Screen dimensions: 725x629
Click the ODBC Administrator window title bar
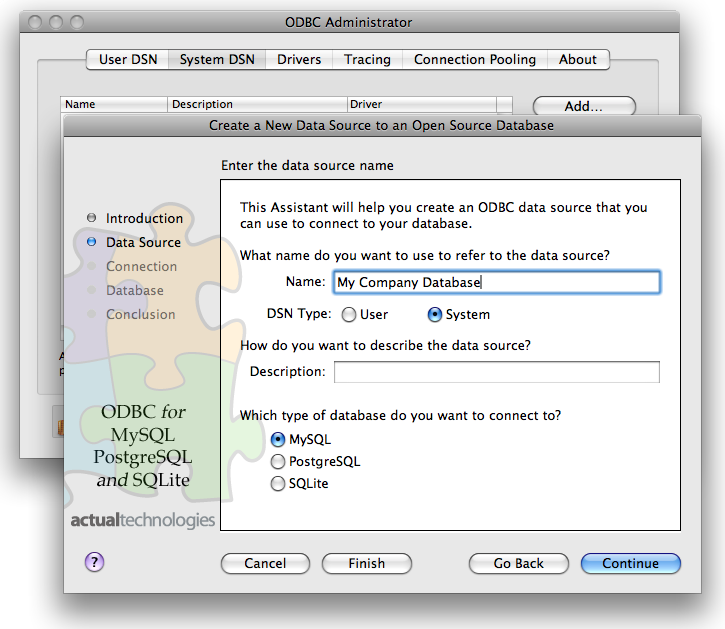(349, 22)
